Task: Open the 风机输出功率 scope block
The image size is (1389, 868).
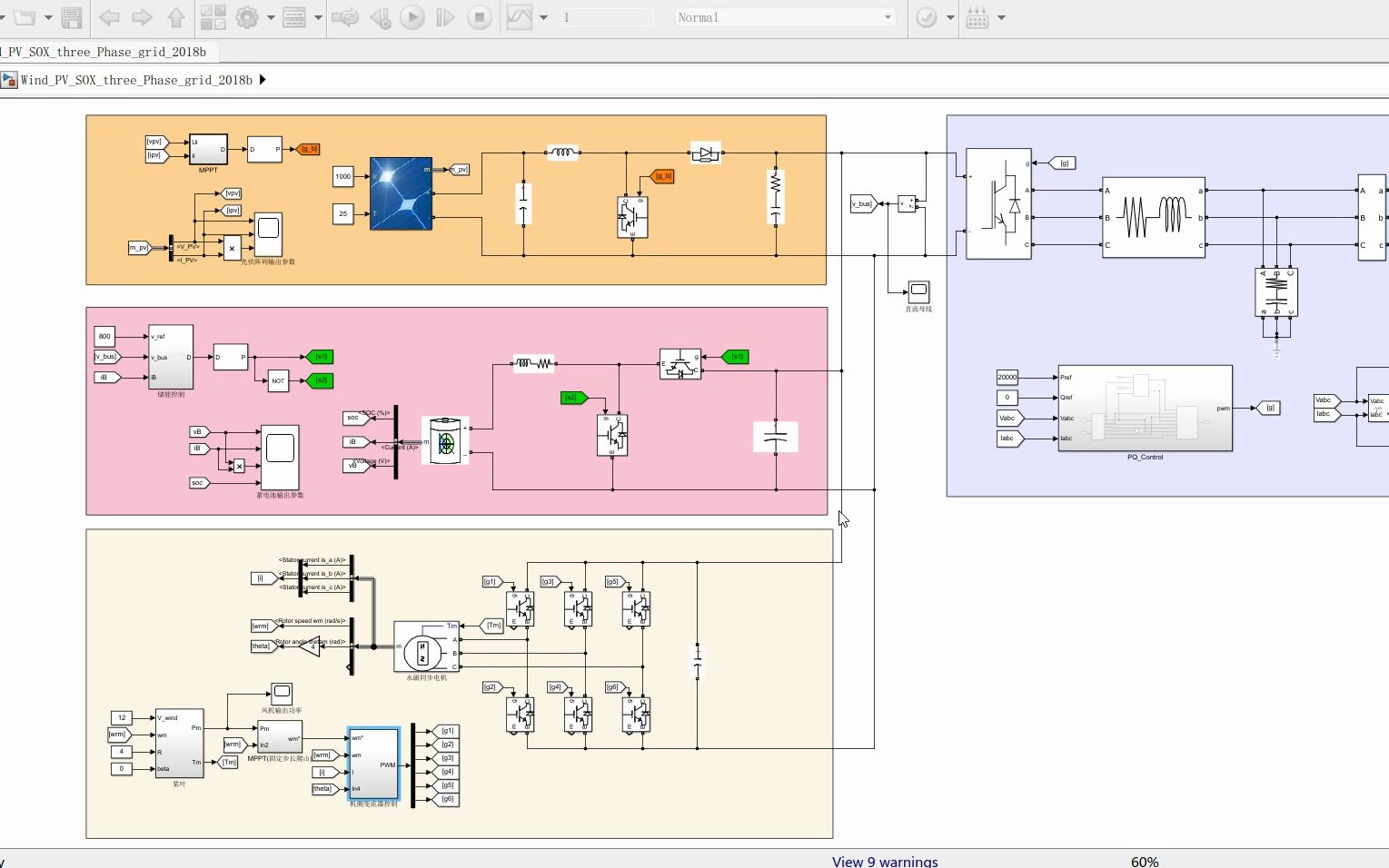Action: pos(282,694)
